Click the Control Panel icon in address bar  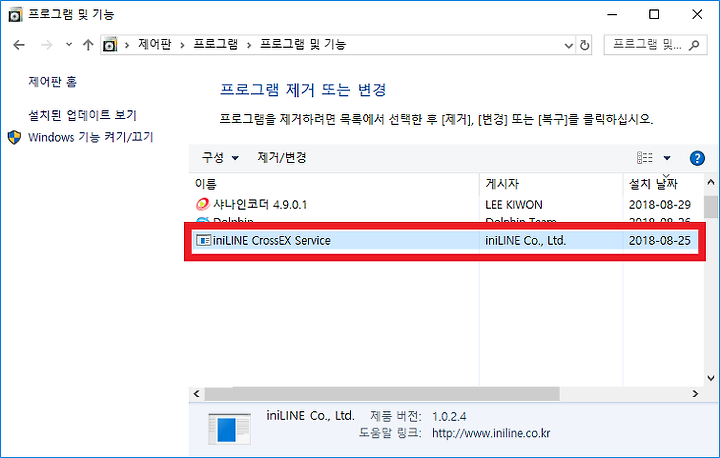(x=110, y=45)
